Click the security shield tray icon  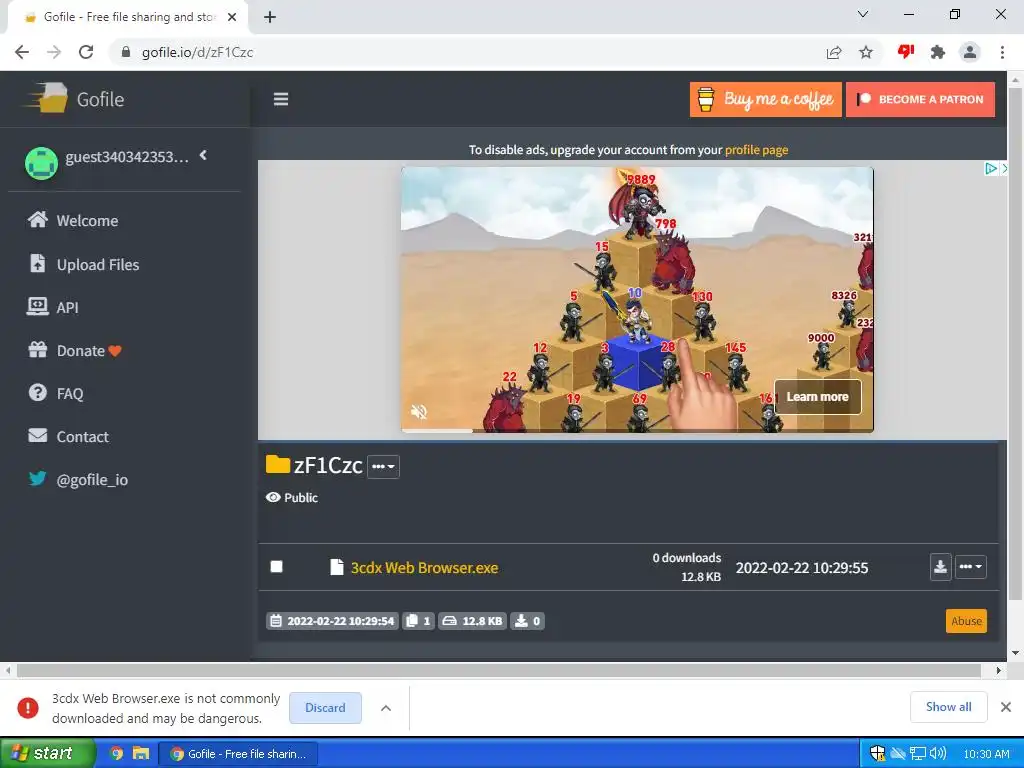pyautogui.click(x=877, y=754)
